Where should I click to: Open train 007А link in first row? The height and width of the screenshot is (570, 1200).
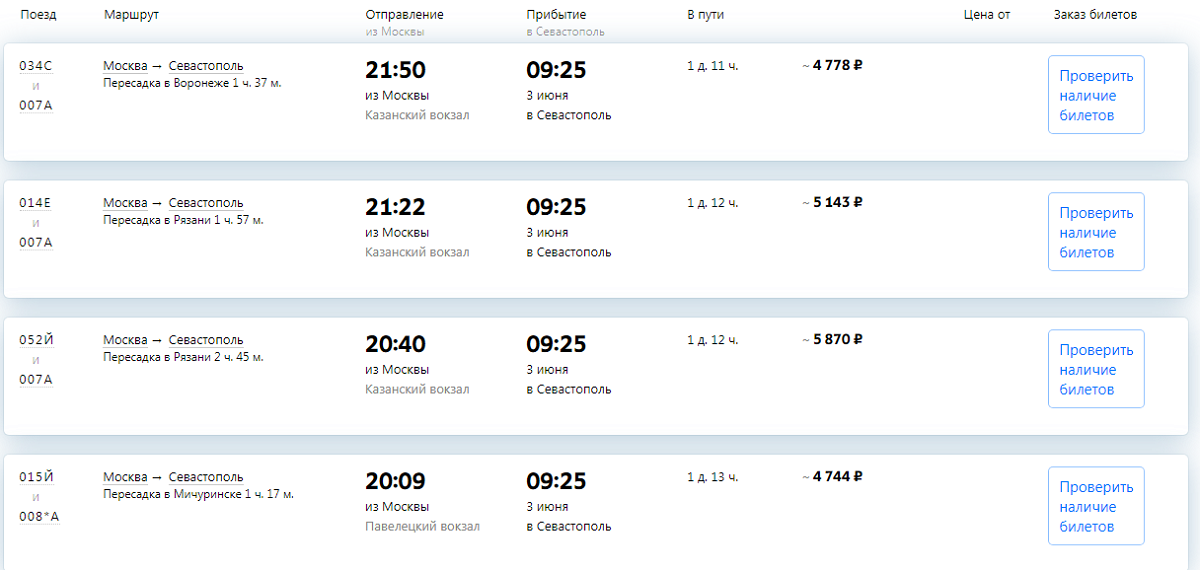tap(36, 105)
